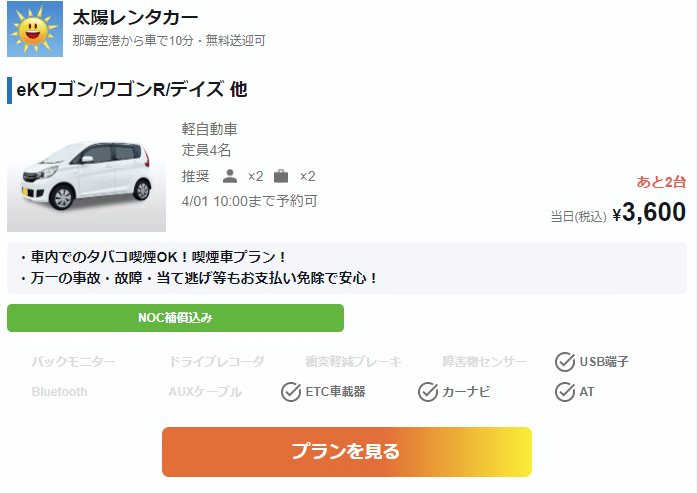The width and height of the screenshot is (697, 493).
Task: Click the USB端子 checkmark icon
Action: pos(565,361)
